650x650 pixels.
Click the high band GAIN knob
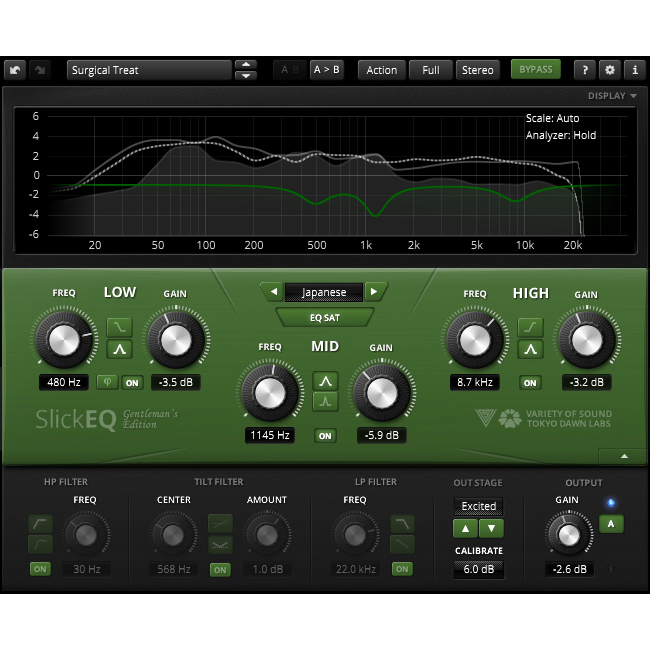coord(587,340)
